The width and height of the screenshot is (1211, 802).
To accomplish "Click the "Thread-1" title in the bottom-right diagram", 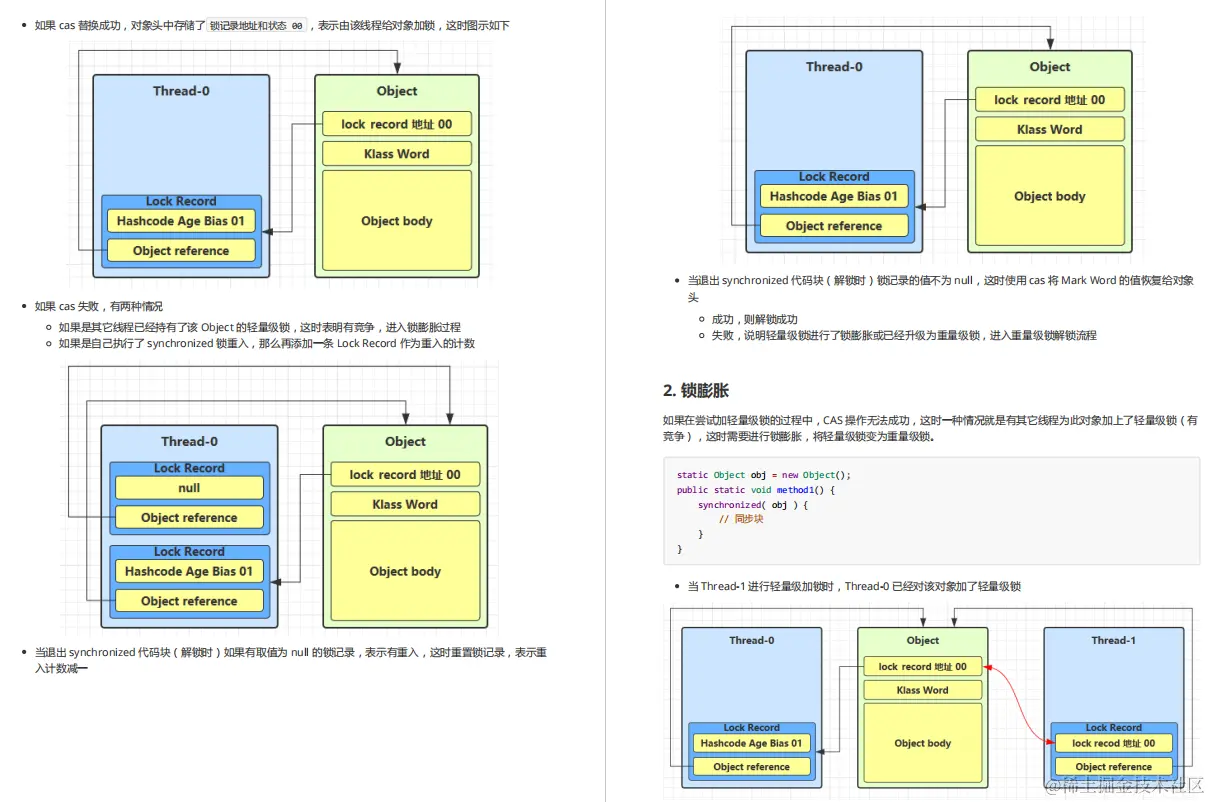I will tap(1114, 640).
